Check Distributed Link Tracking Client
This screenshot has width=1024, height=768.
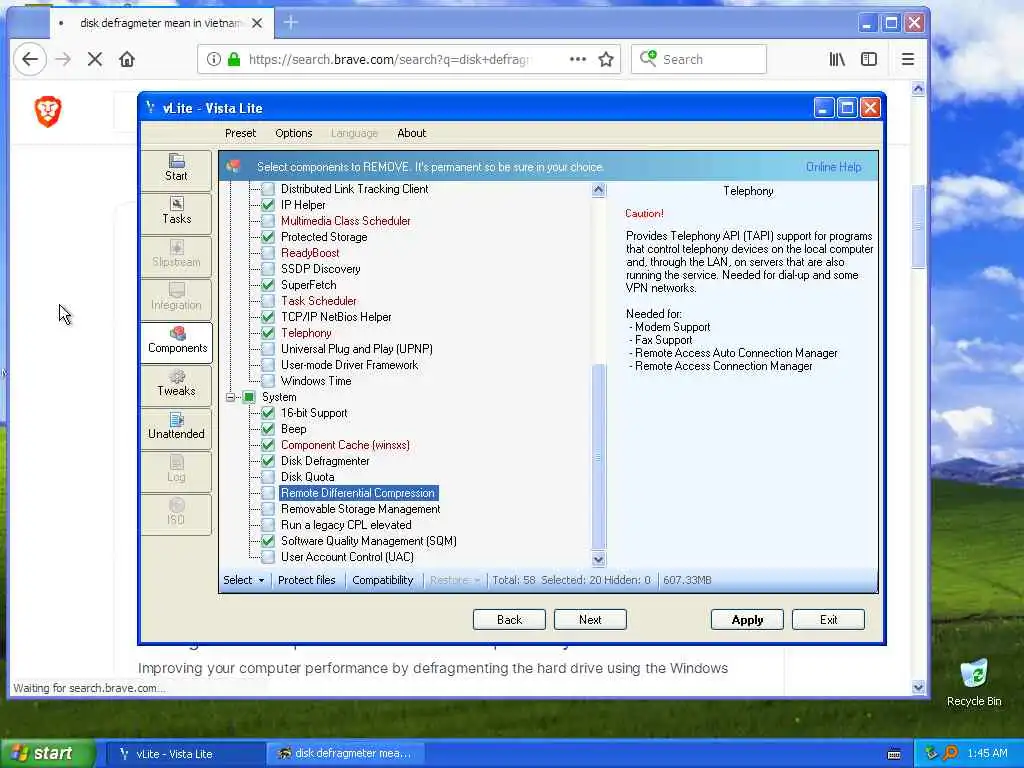[268, 189]
